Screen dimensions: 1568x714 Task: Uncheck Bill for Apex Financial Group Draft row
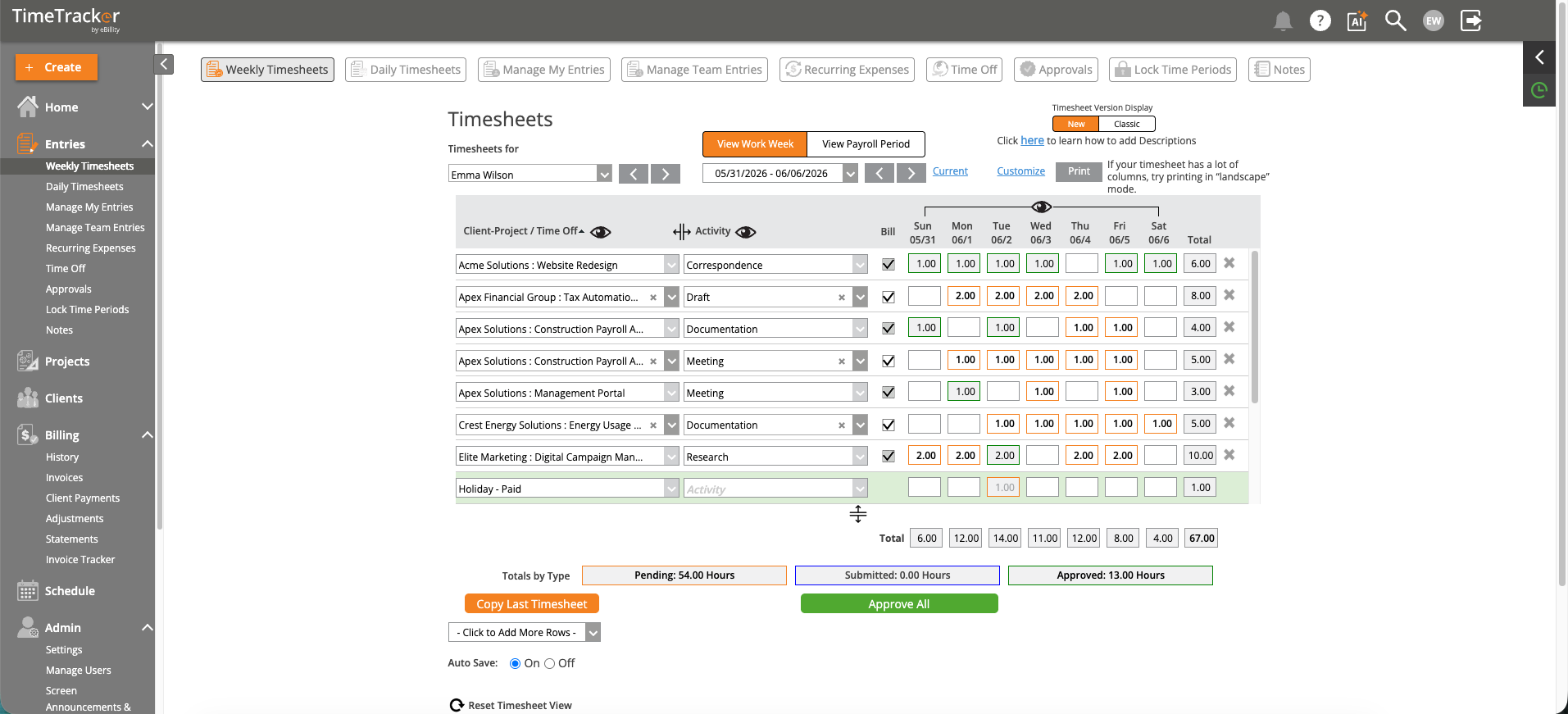click(x=888, y=297)
